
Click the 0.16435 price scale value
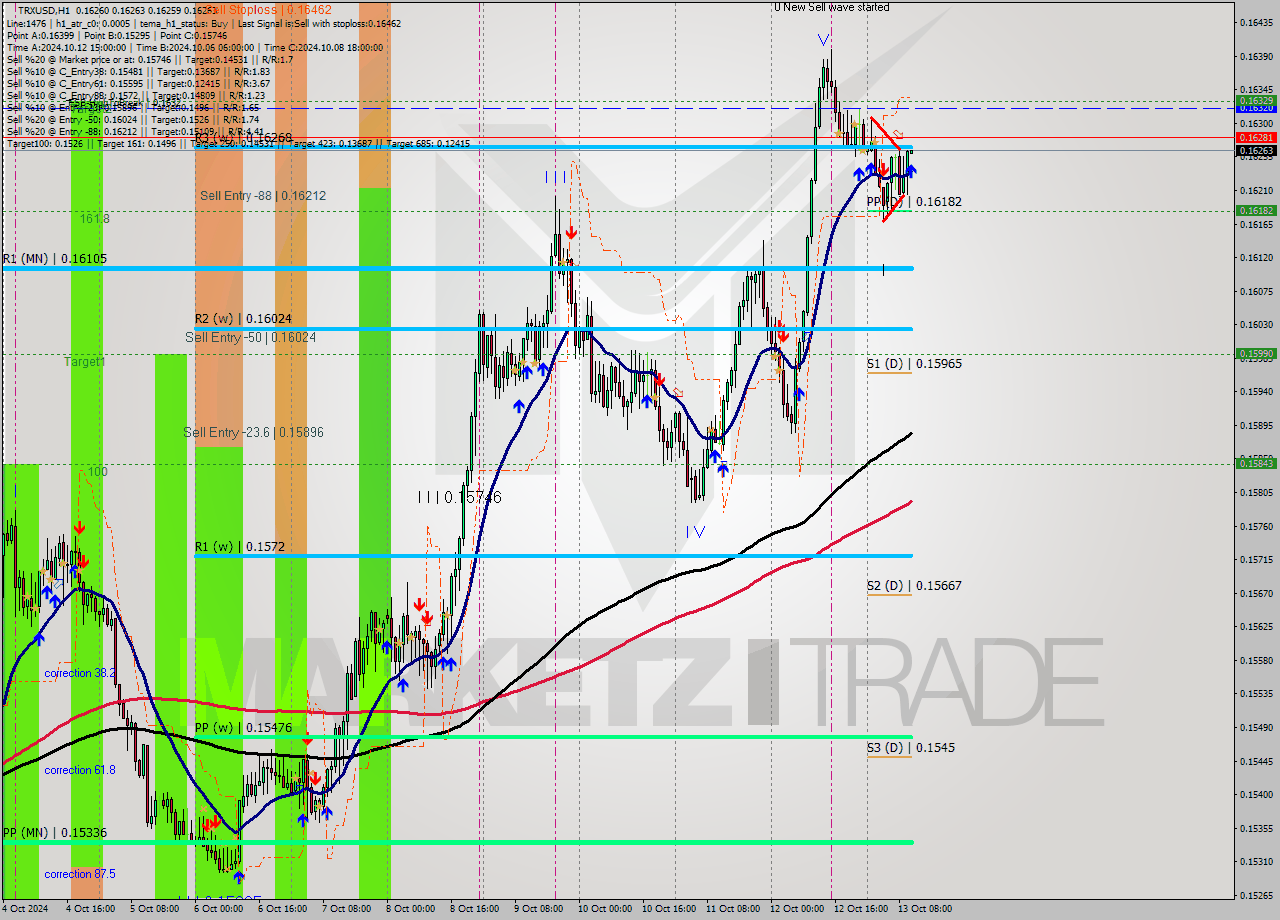1255,23
